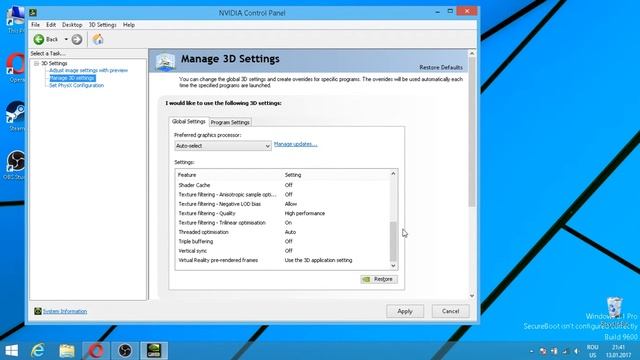Select Texture filtering Negative LOD bias row
The height and width of the screenshot is (360, 640).
point(282,204)
